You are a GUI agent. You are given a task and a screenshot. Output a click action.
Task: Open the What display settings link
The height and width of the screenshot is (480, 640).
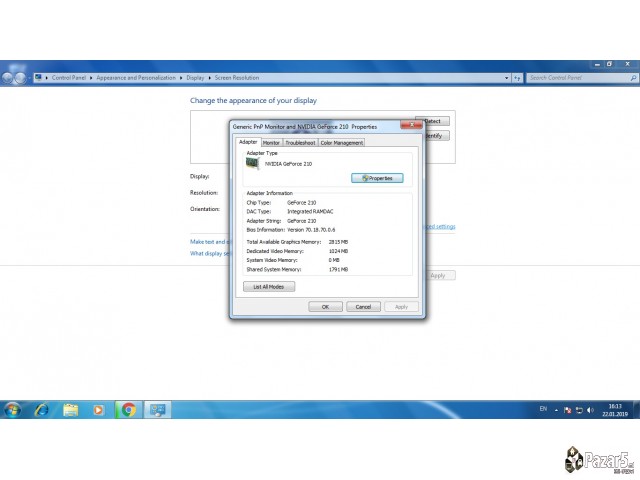[211, 253]
